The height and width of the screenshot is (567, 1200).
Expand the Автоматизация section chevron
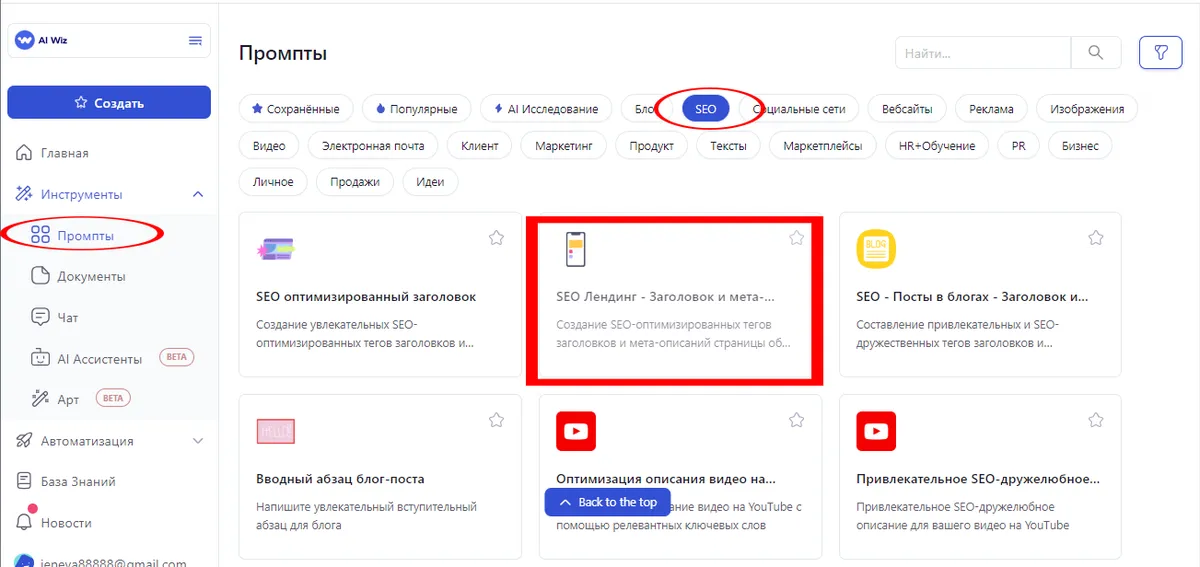coord(197,441)
